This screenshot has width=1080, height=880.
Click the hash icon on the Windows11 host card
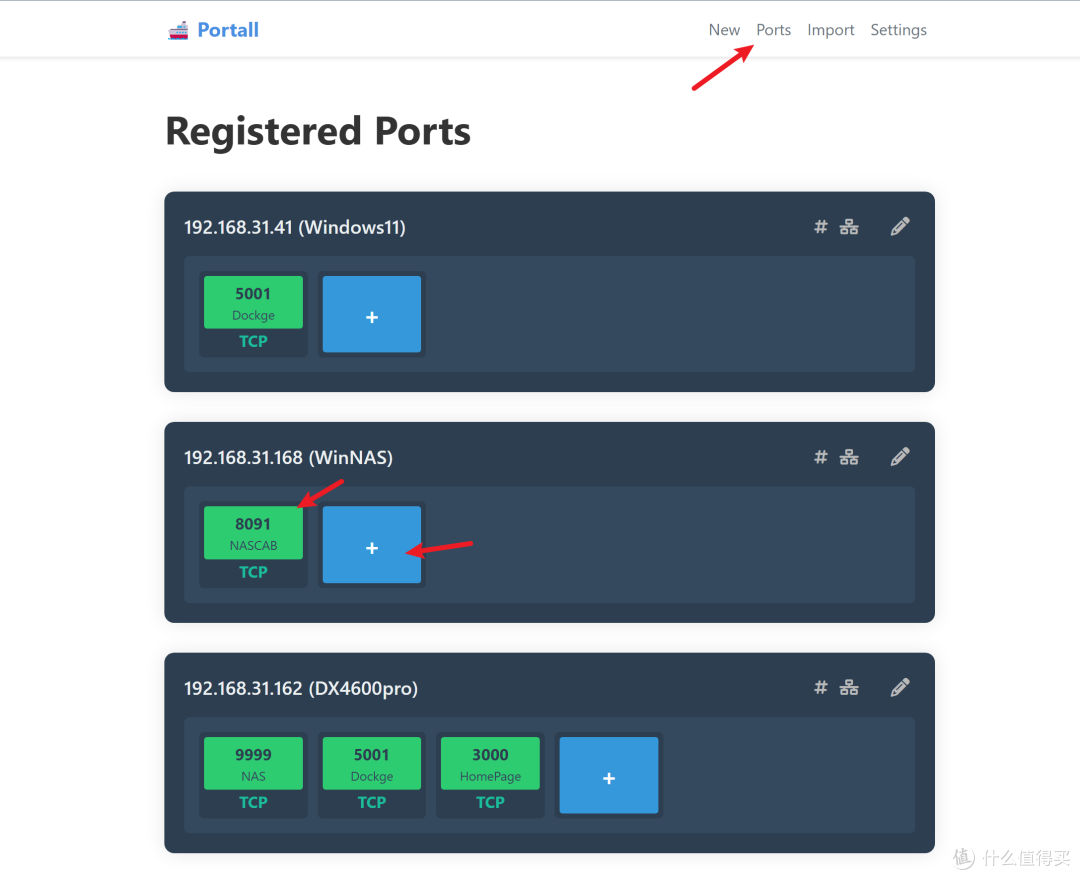click(820, 226)
